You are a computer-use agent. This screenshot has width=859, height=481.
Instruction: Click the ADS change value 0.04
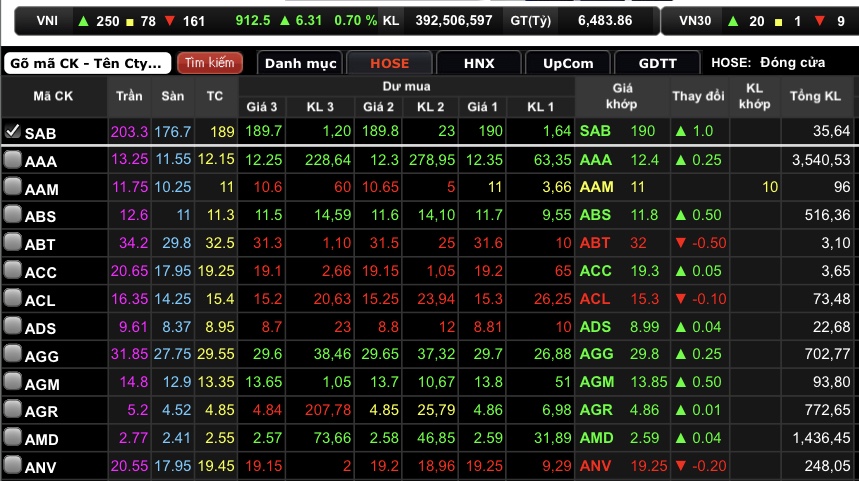(x=706, y=327)
